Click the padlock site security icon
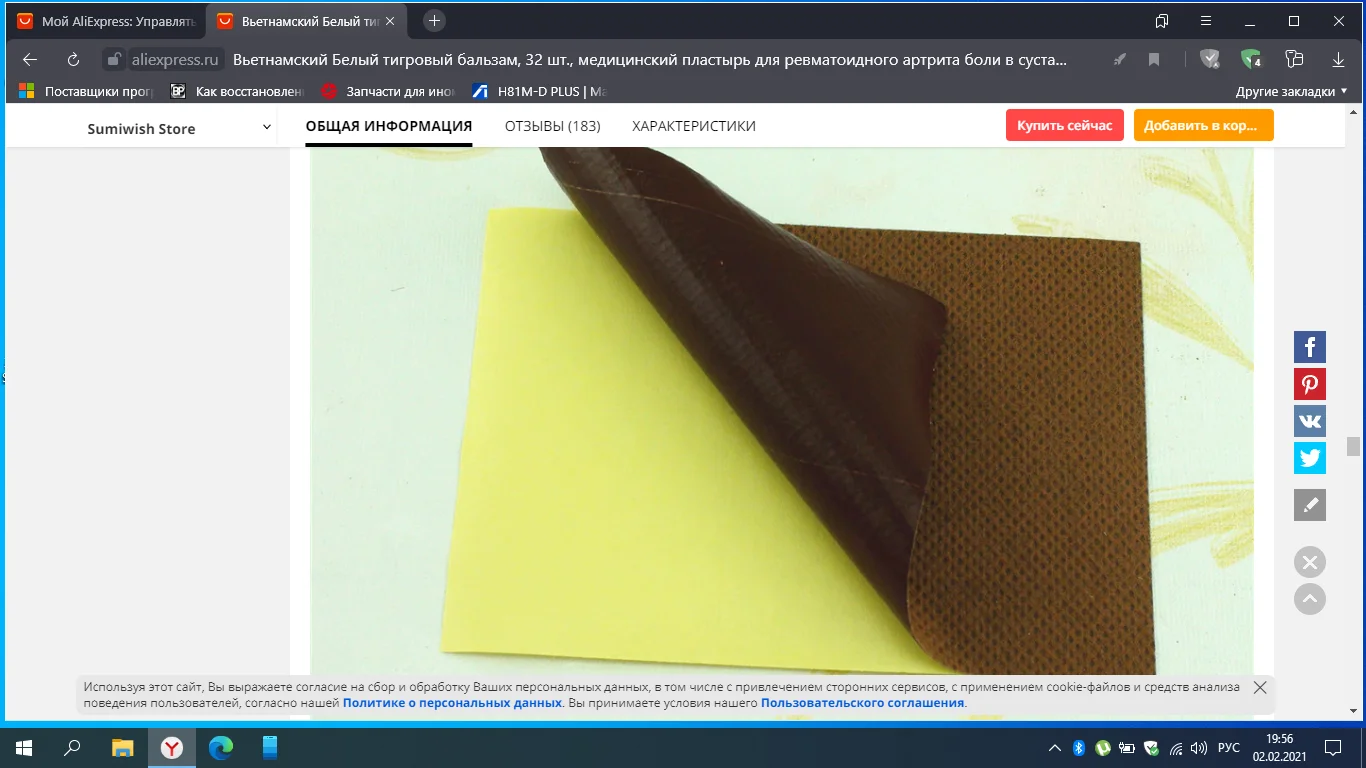The image size is (1366, 768). 115,60
